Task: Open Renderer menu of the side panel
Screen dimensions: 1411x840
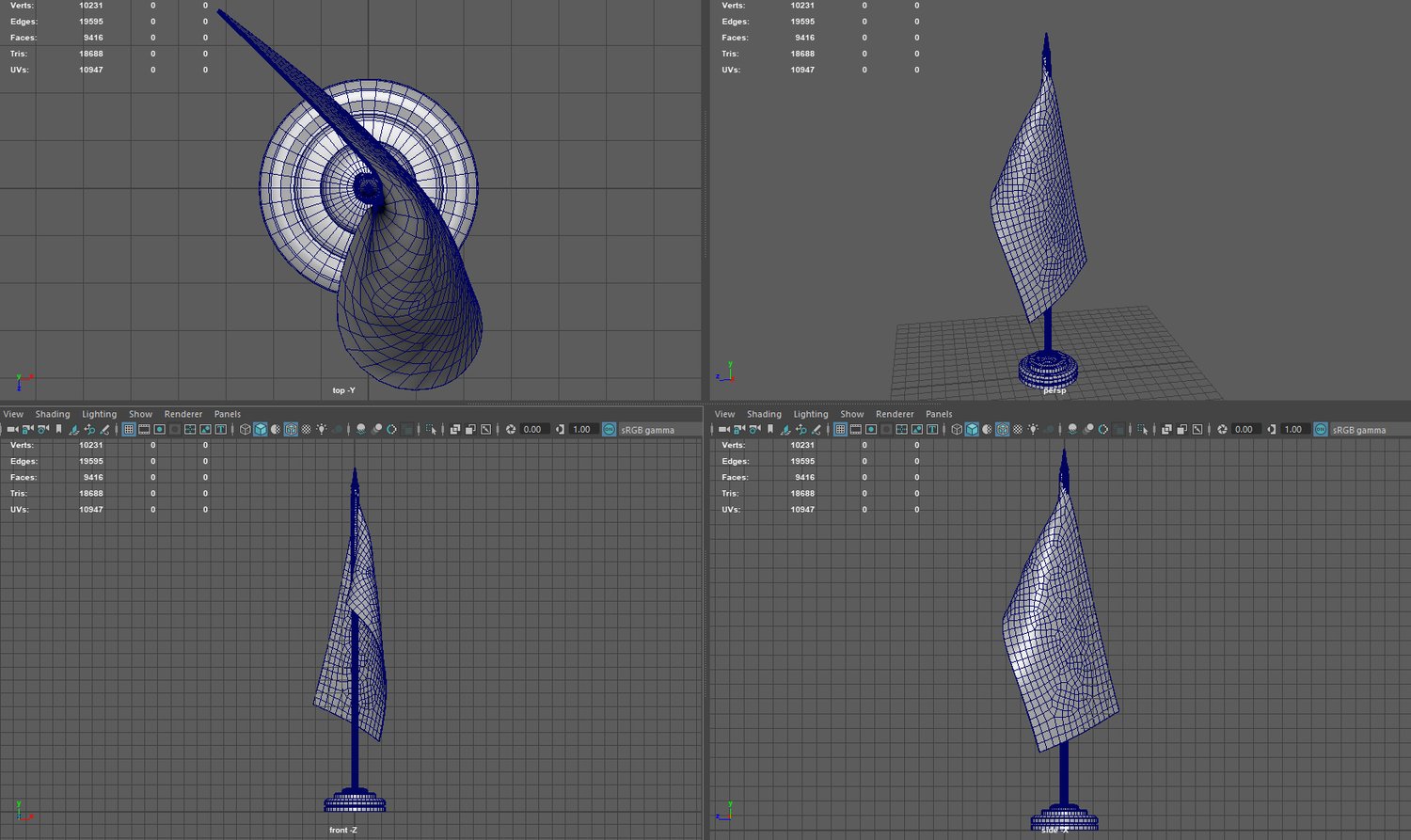Action: pos(895,414)
